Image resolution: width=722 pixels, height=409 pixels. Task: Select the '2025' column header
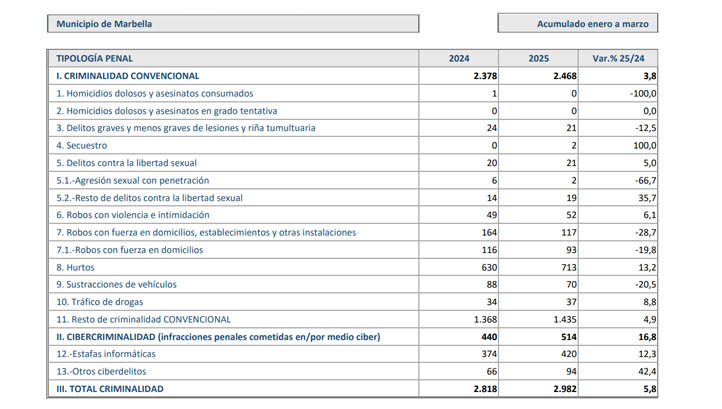point(539,58)
